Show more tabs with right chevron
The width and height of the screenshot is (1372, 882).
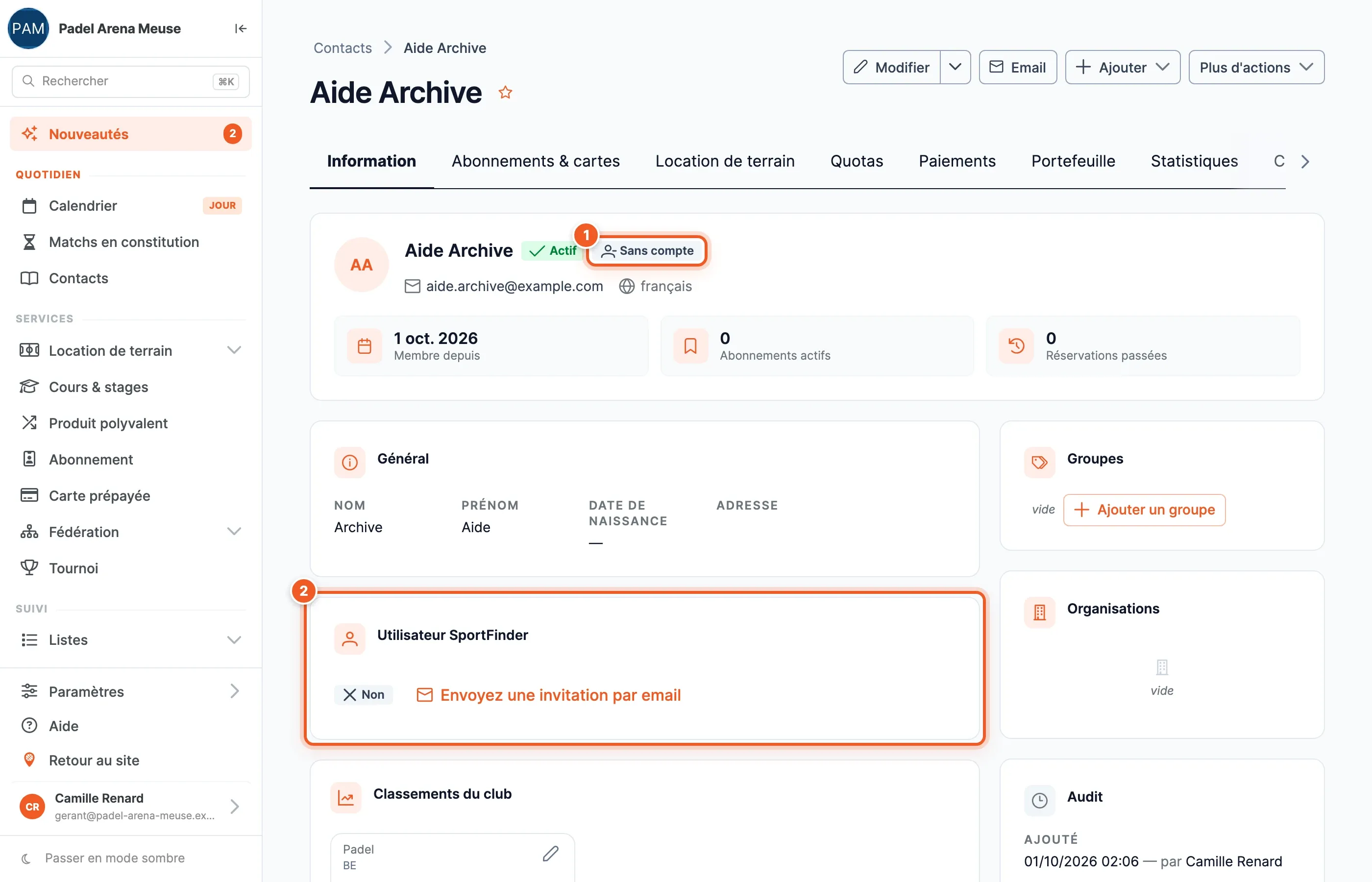[x=1305, y=162]
